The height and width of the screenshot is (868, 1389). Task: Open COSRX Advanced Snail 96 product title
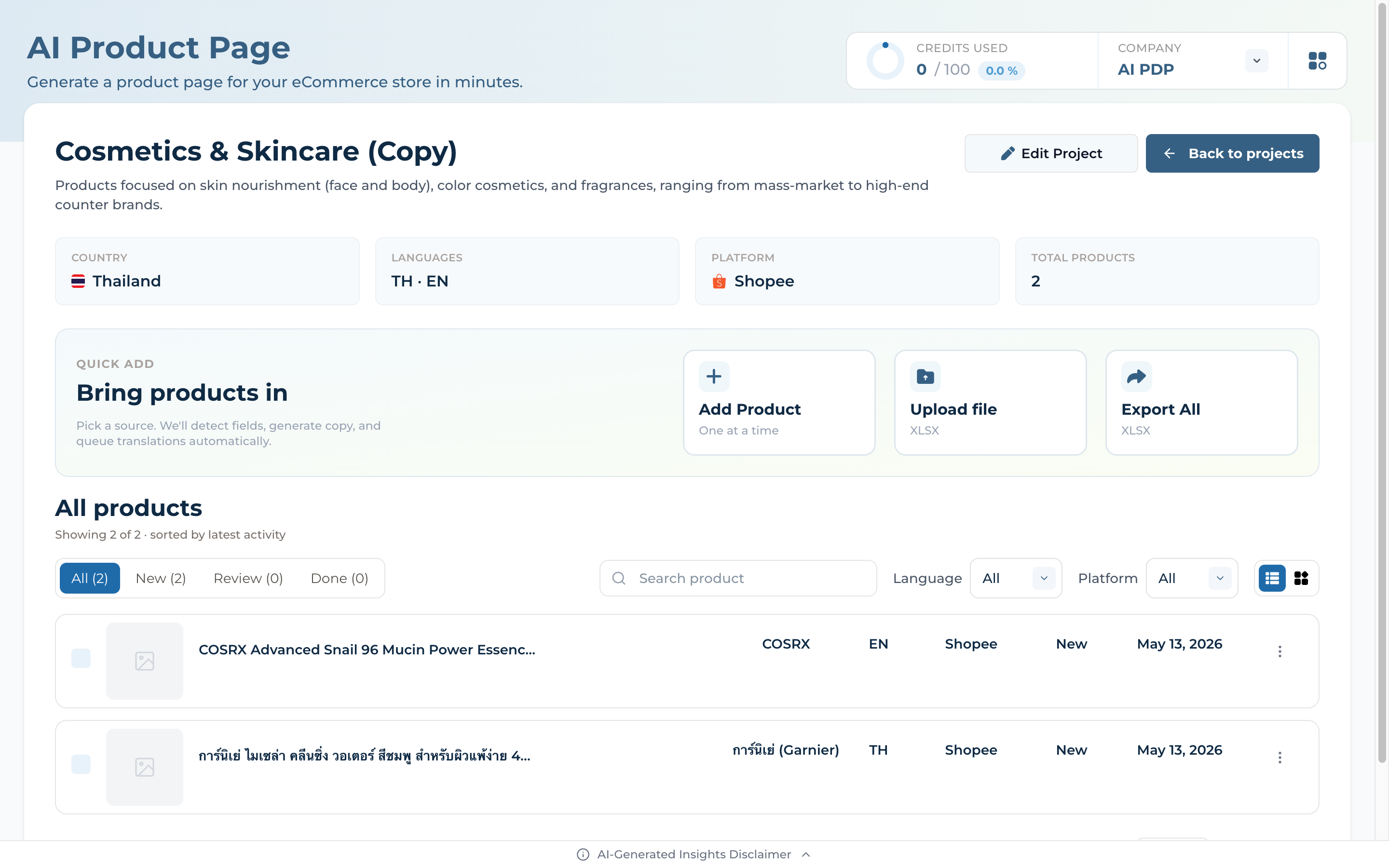[x=367, y=650]
